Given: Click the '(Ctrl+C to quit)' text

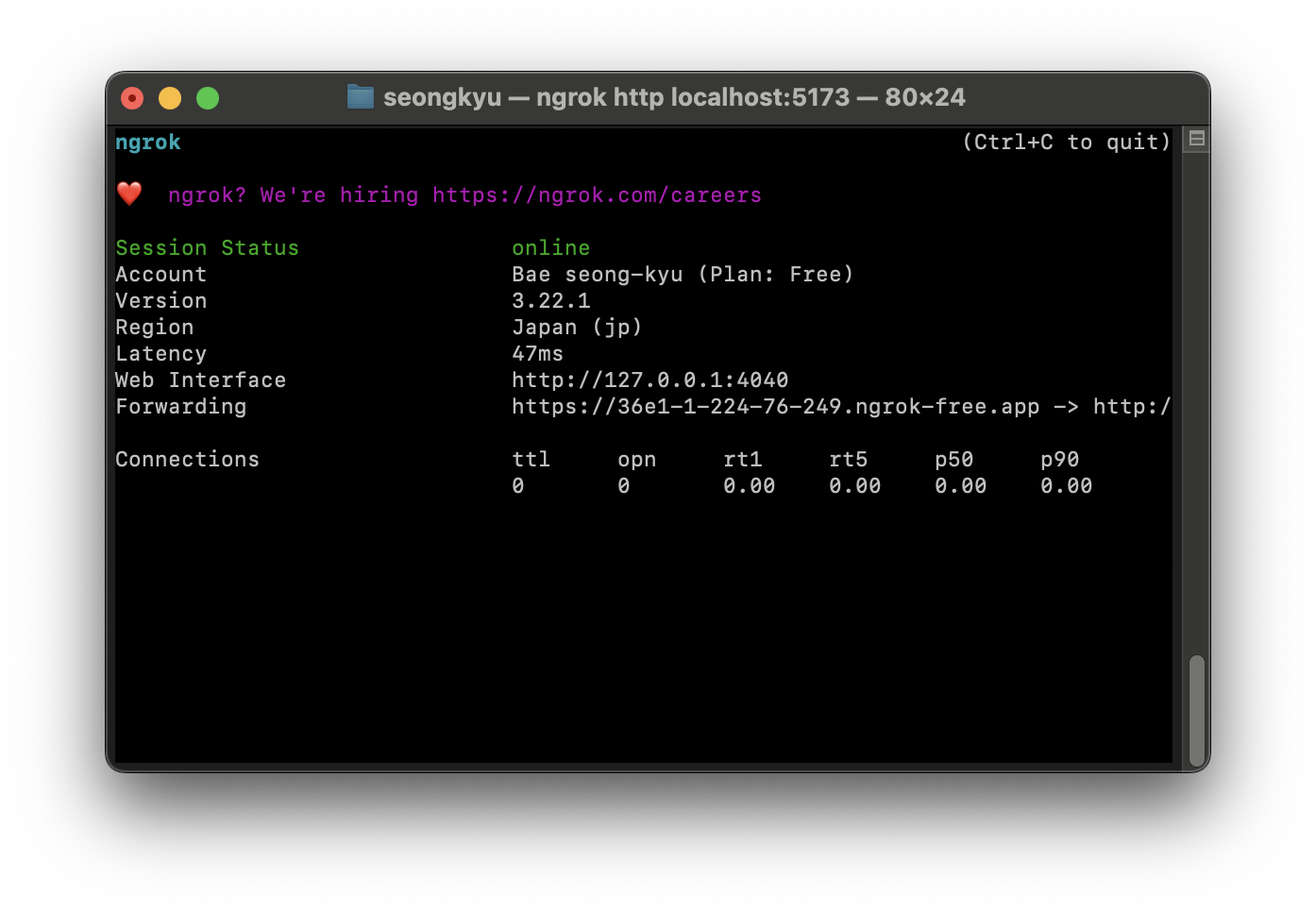Looking at the screenshot, I should coord(1066,143).
